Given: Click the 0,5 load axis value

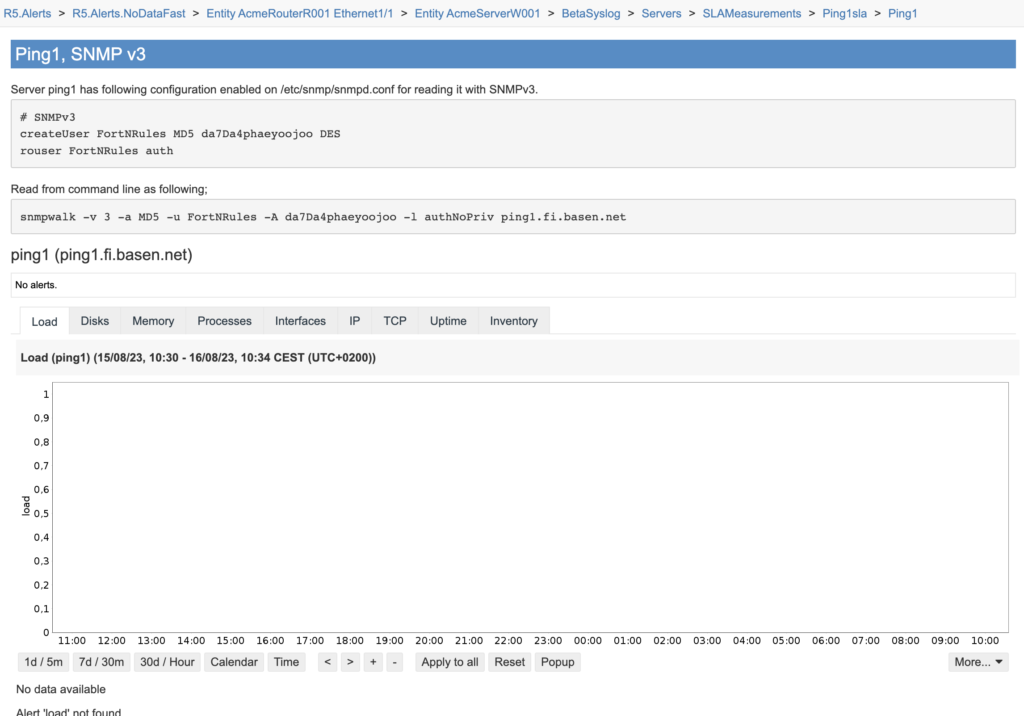Looking at the screenshot, I should click(x=41, y=513).
